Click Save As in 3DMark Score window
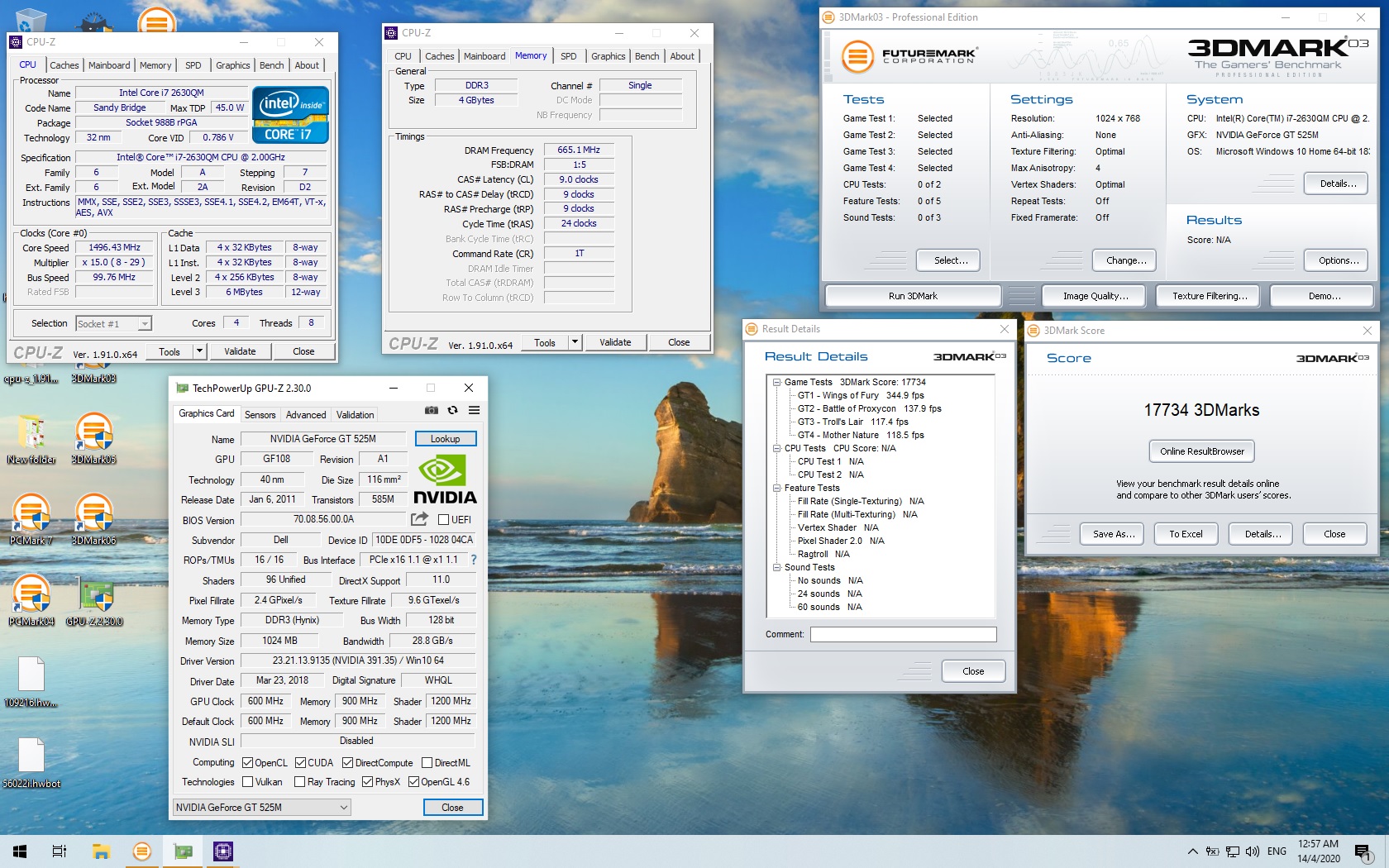 pos(1112,534)
